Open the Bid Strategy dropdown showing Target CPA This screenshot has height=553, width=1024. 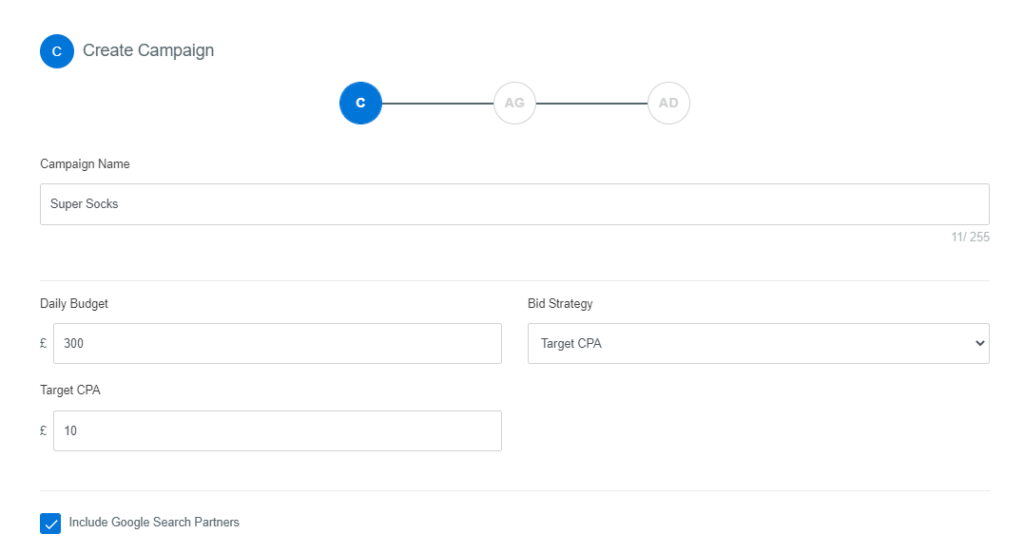(758, 343)
